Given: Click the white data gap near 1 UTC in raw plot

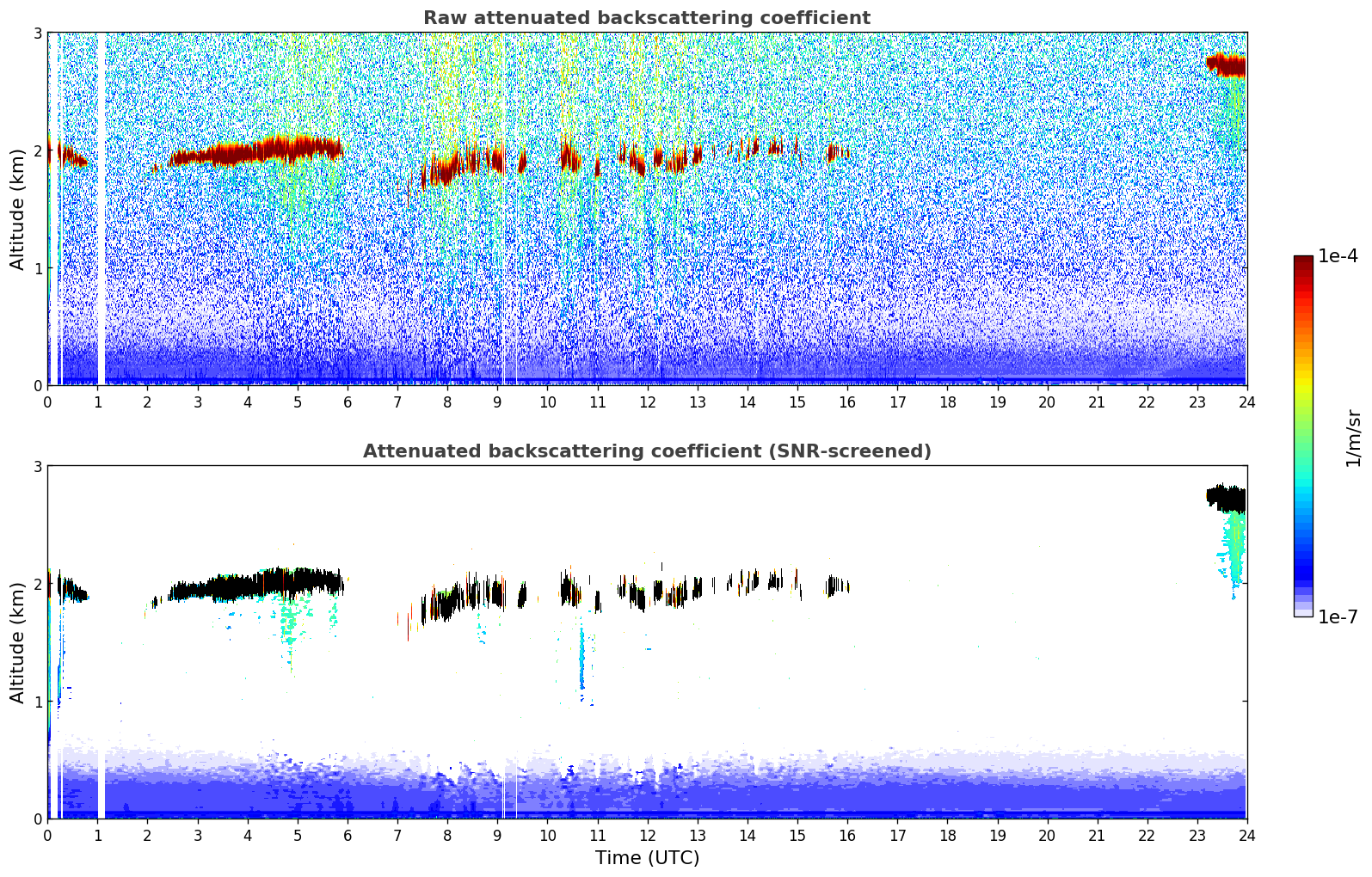Looking at the screenshot, I should pyautogui.click(x=101, y=209).
